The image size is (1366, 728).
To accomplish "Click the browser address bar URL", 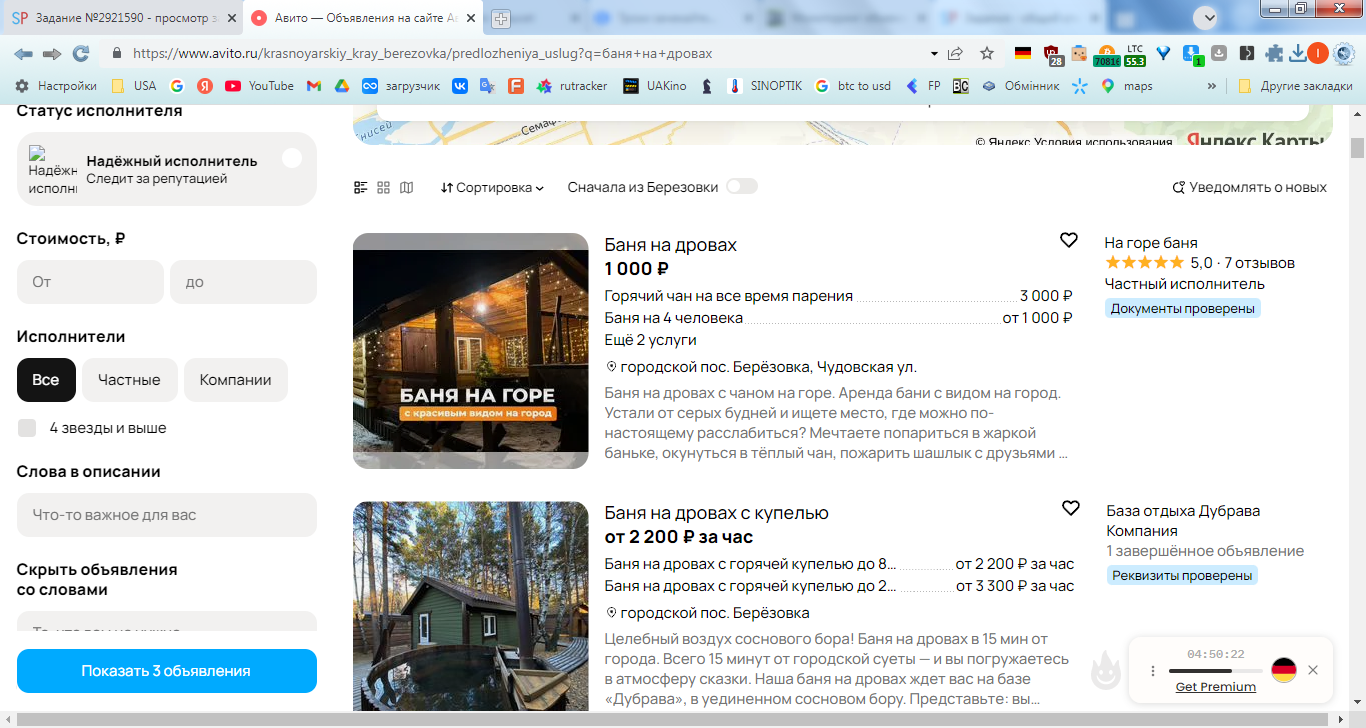I will [x=422, y=54].
